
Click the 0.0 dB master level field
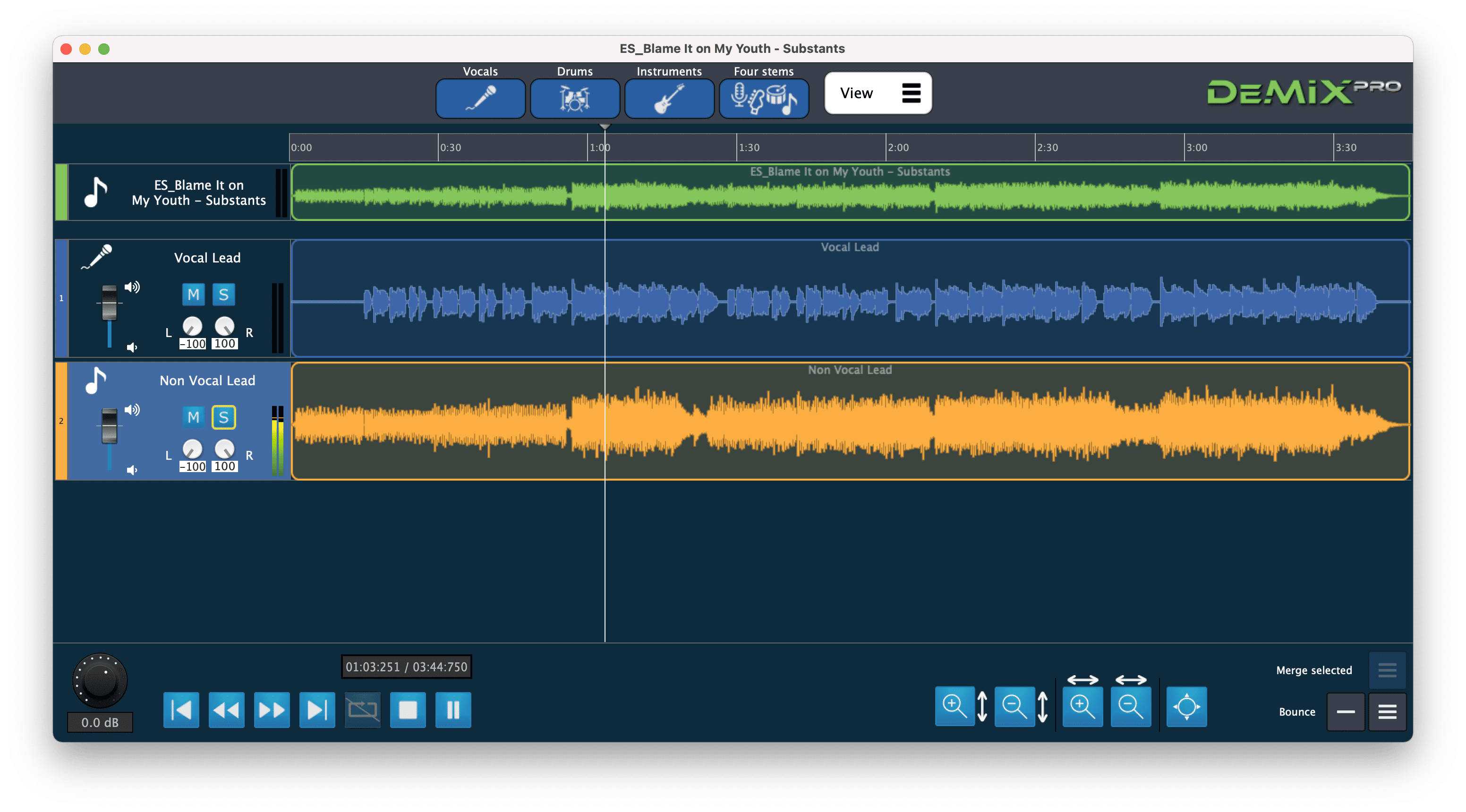coord(100,722)
